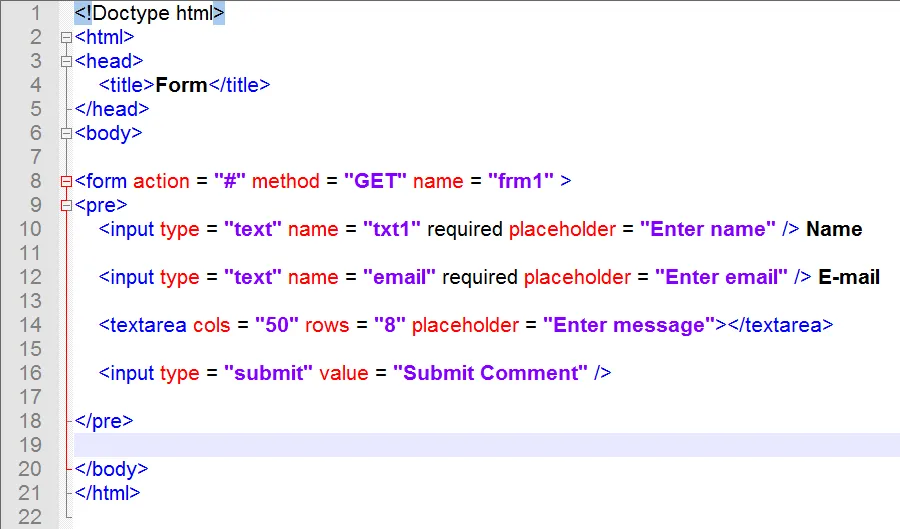Click the required keyword on line 12
The width and height of the screenshot is (900, 529).
tap(480, 277)
